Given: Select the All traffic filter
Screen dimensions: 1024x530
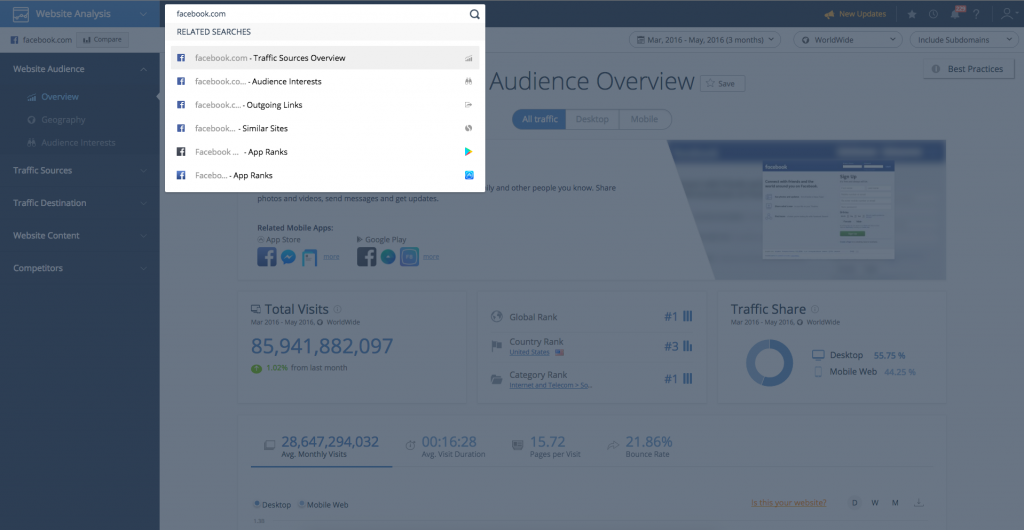Looking at the screenshot, I should point(539,119).
